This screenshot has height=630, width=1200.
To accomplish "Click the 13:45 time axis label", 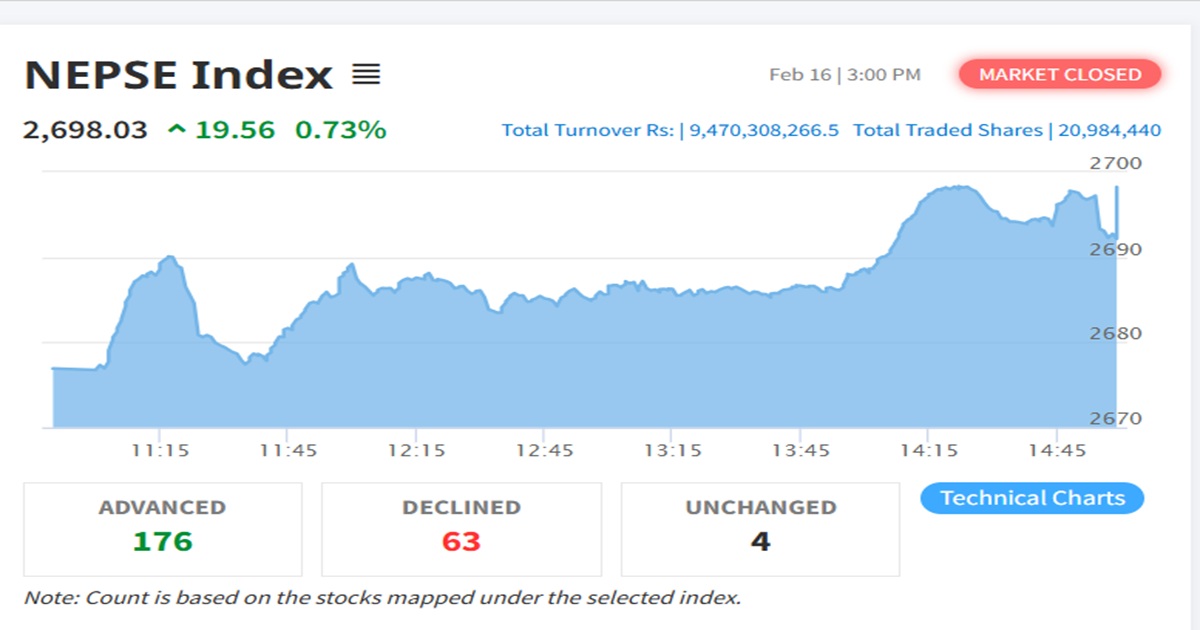I will (801, 451).
